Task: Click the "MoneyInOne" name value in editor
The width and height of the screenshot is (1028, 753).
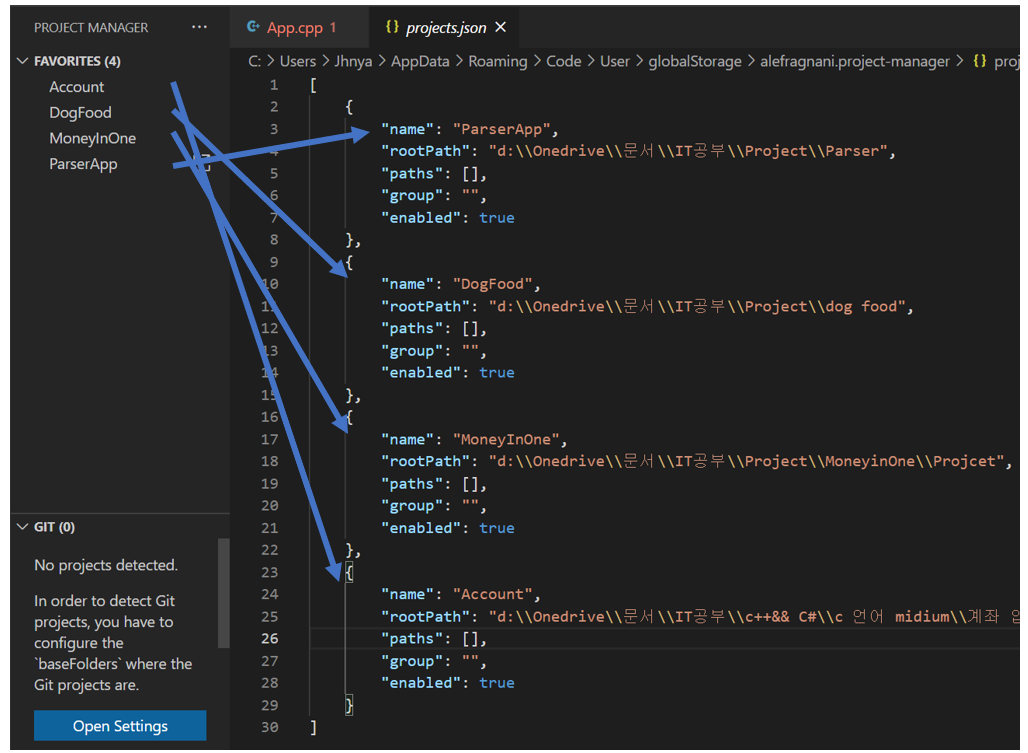Action: (505, 439)
